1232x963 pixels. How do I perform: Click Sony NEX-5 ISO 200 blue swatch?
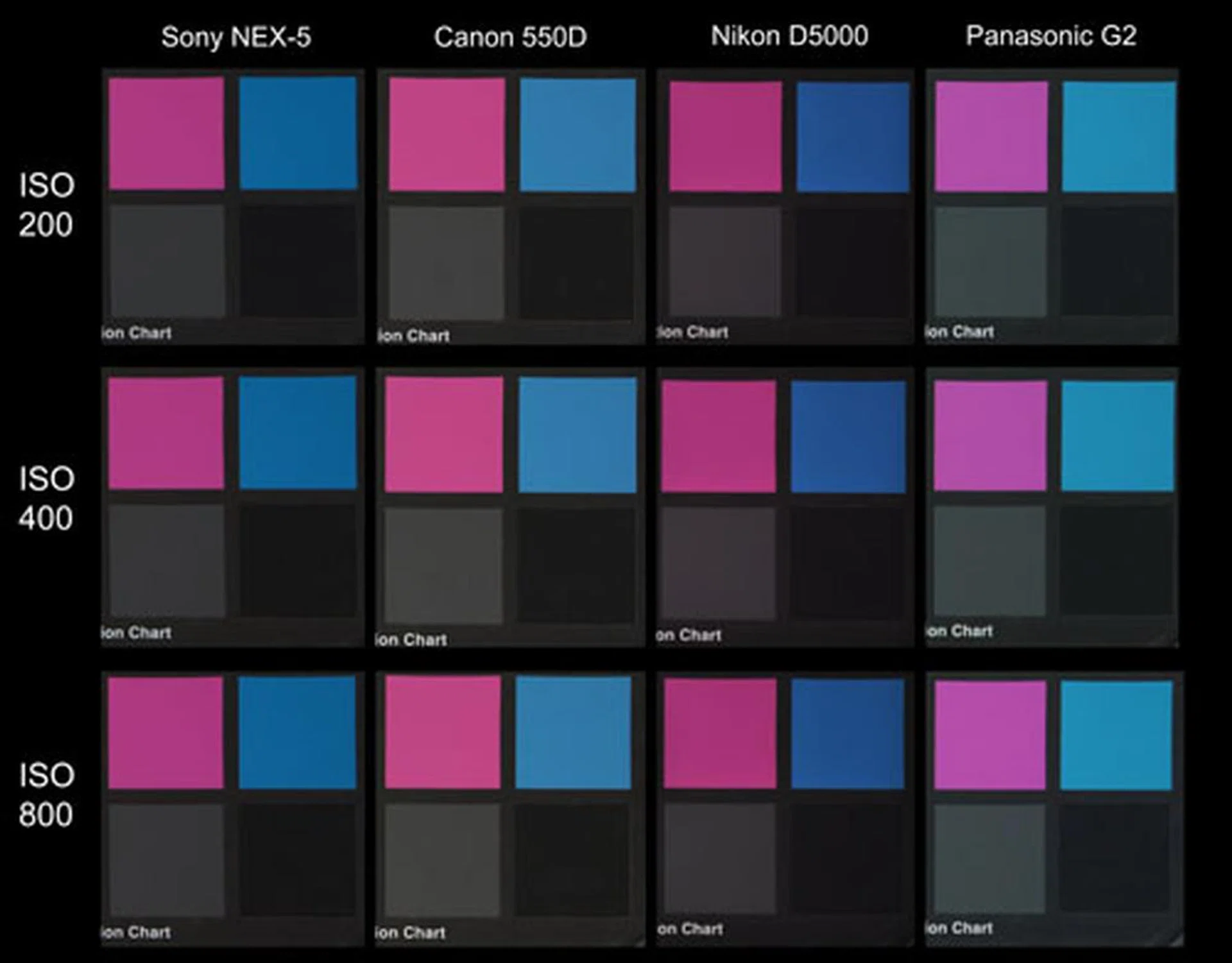point(298,133)
